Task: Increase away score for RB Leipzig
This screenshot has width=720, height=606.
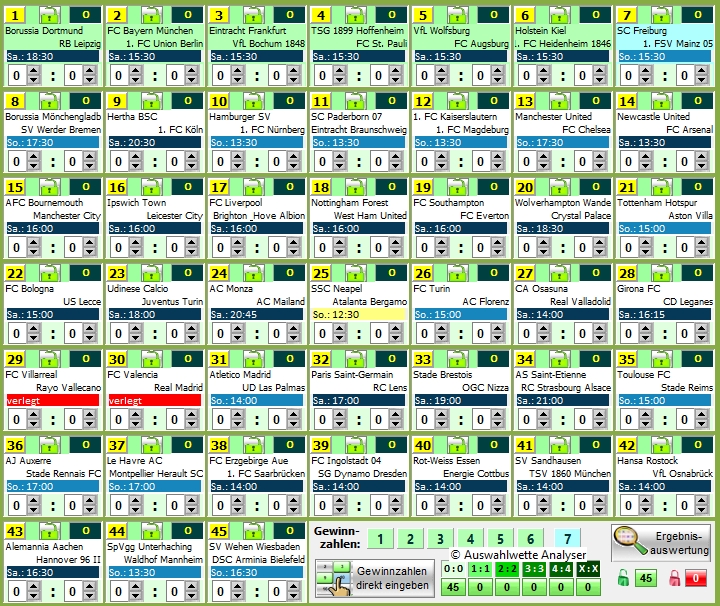Action: 90,71
